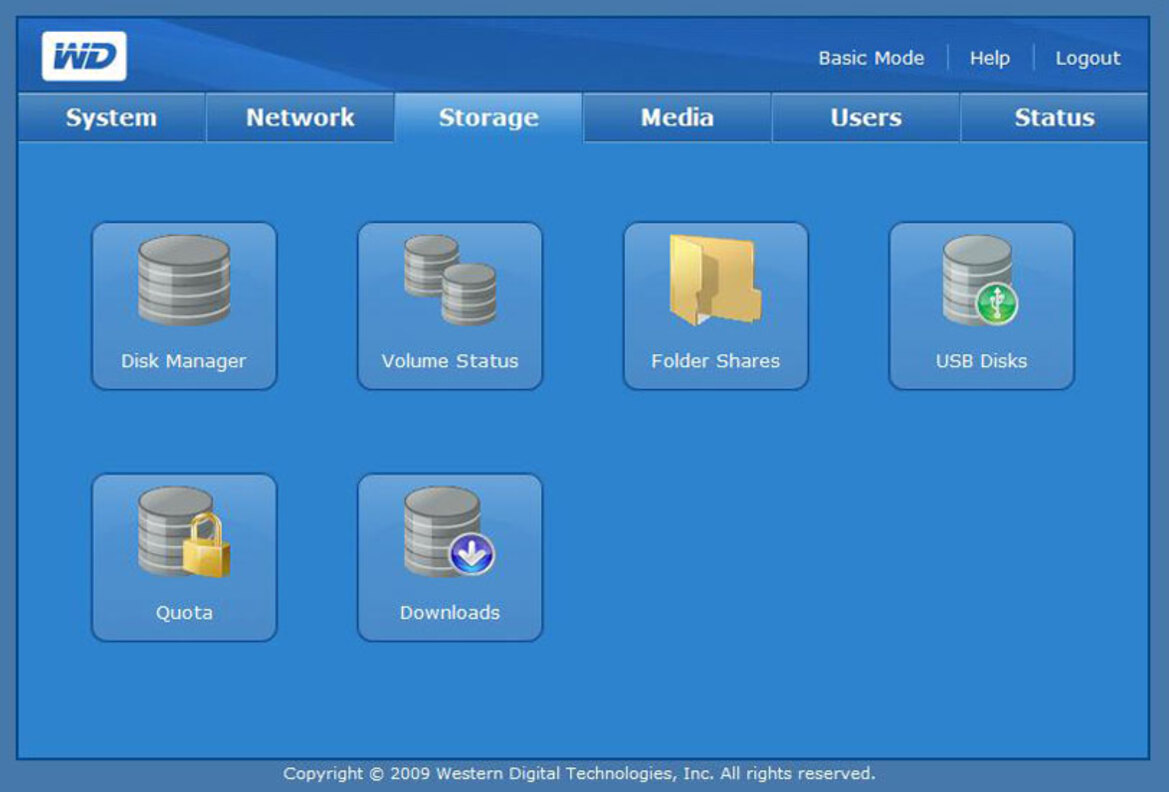Open Help
Screen dimensions: 1169x792
point(989,58)
